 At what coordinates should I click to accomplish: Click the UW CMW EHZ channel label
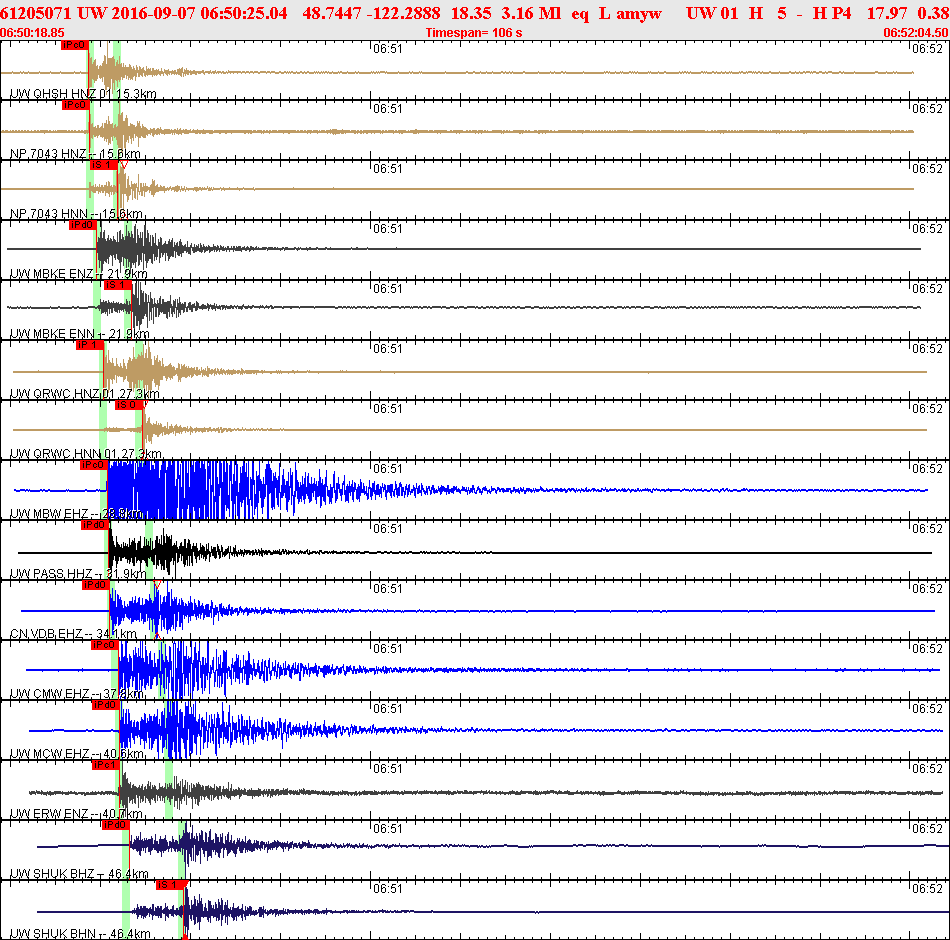click(x=76, y=694)
